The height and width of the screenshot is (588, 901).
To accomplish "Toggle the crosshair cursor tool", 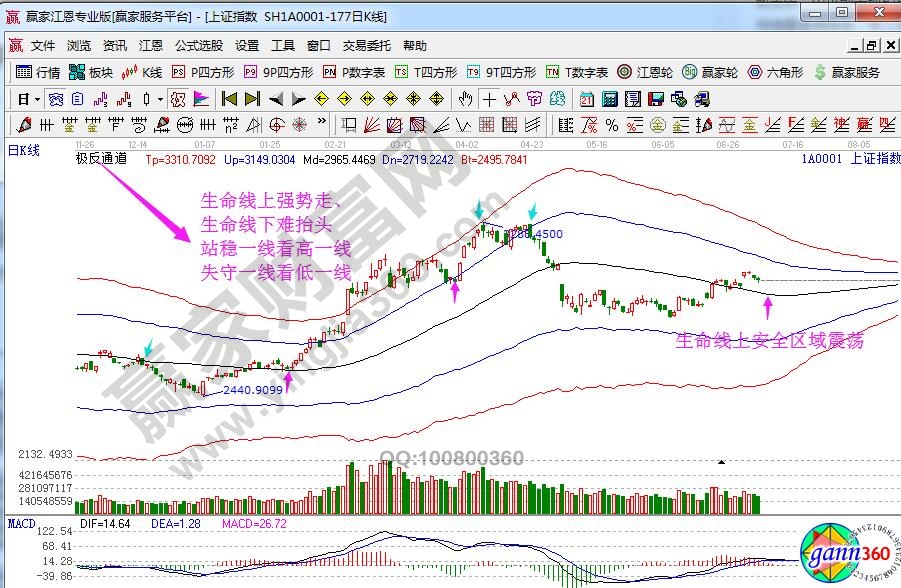I will [x=489, y=99].
